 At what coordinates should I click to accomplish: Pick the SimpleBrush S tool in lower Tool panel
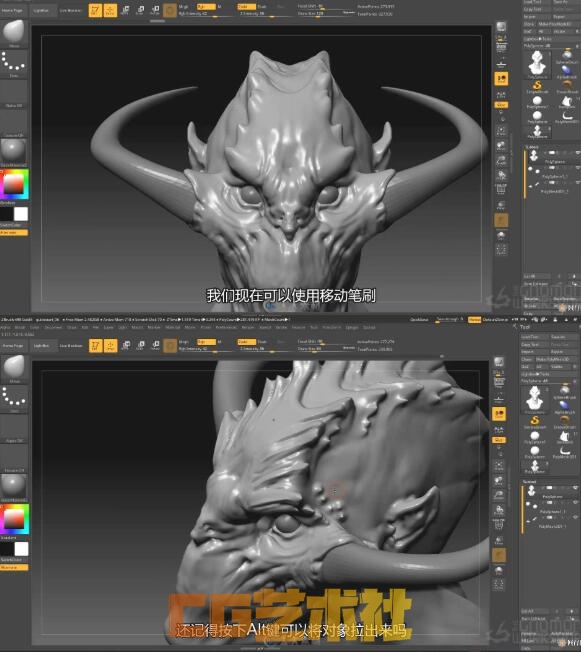[x=535, y=422]
